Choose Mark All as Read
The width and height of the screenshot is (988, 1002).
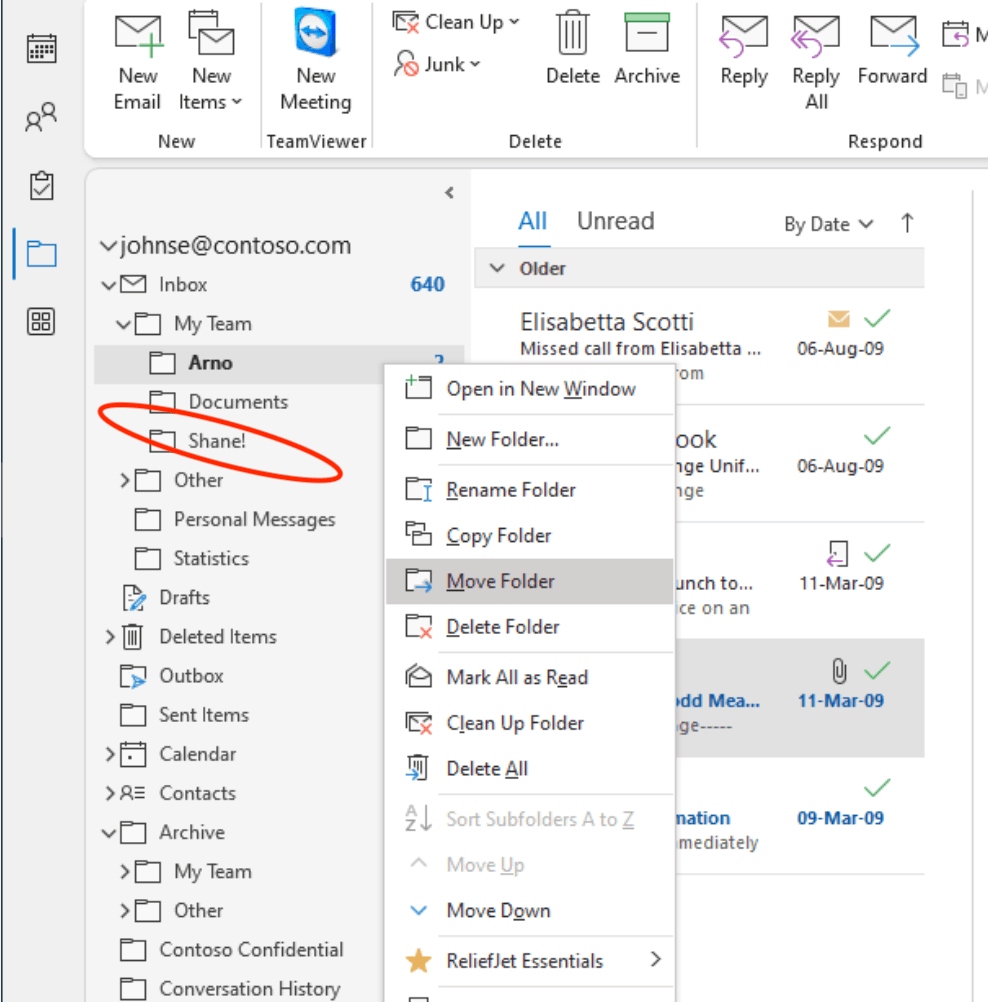coord(530,677)
